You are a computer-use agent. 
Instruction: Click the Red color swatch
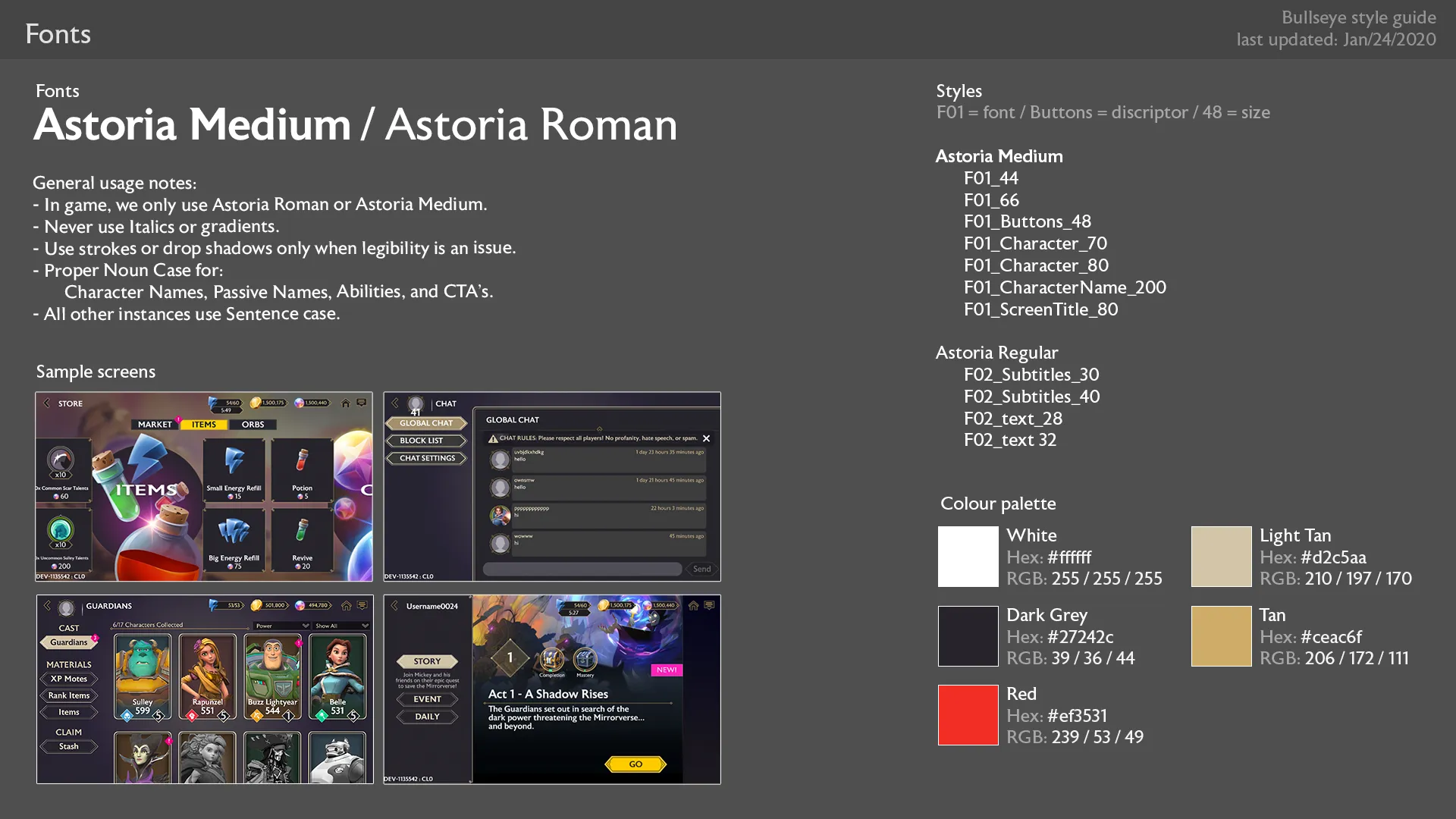pos(968,715)
